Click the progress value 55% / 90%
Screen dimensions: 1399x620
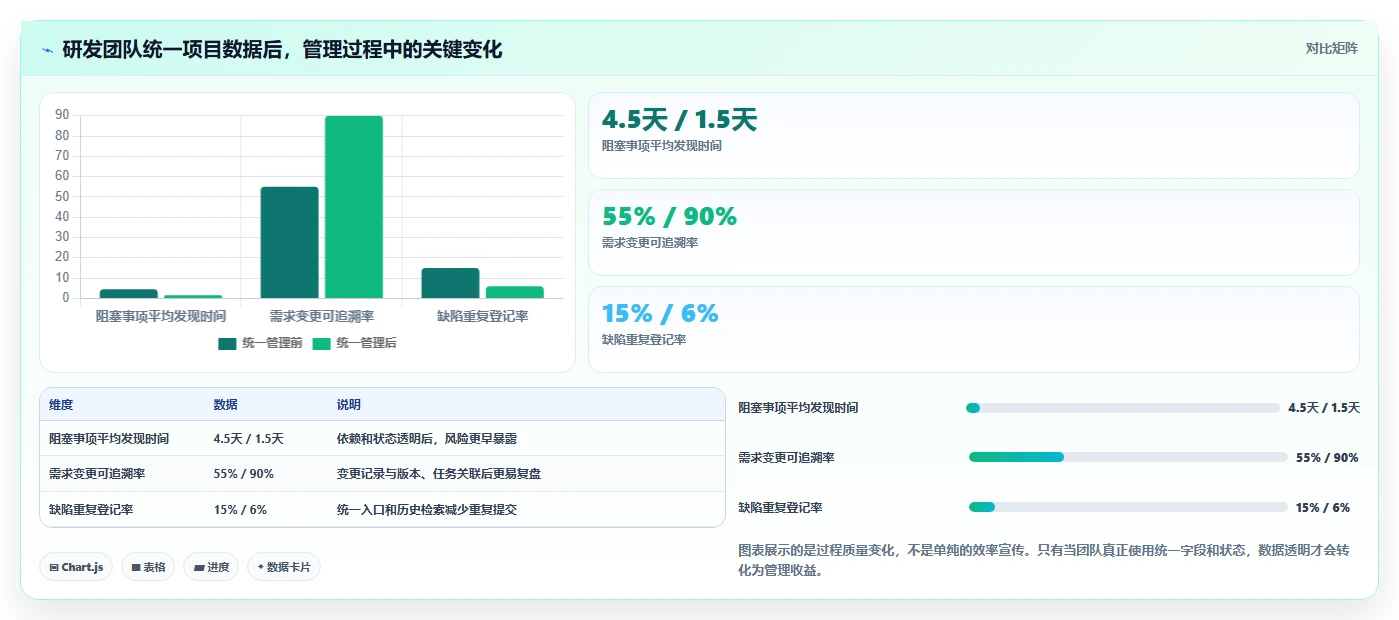pyautogui.click(x=1327, y=457)
